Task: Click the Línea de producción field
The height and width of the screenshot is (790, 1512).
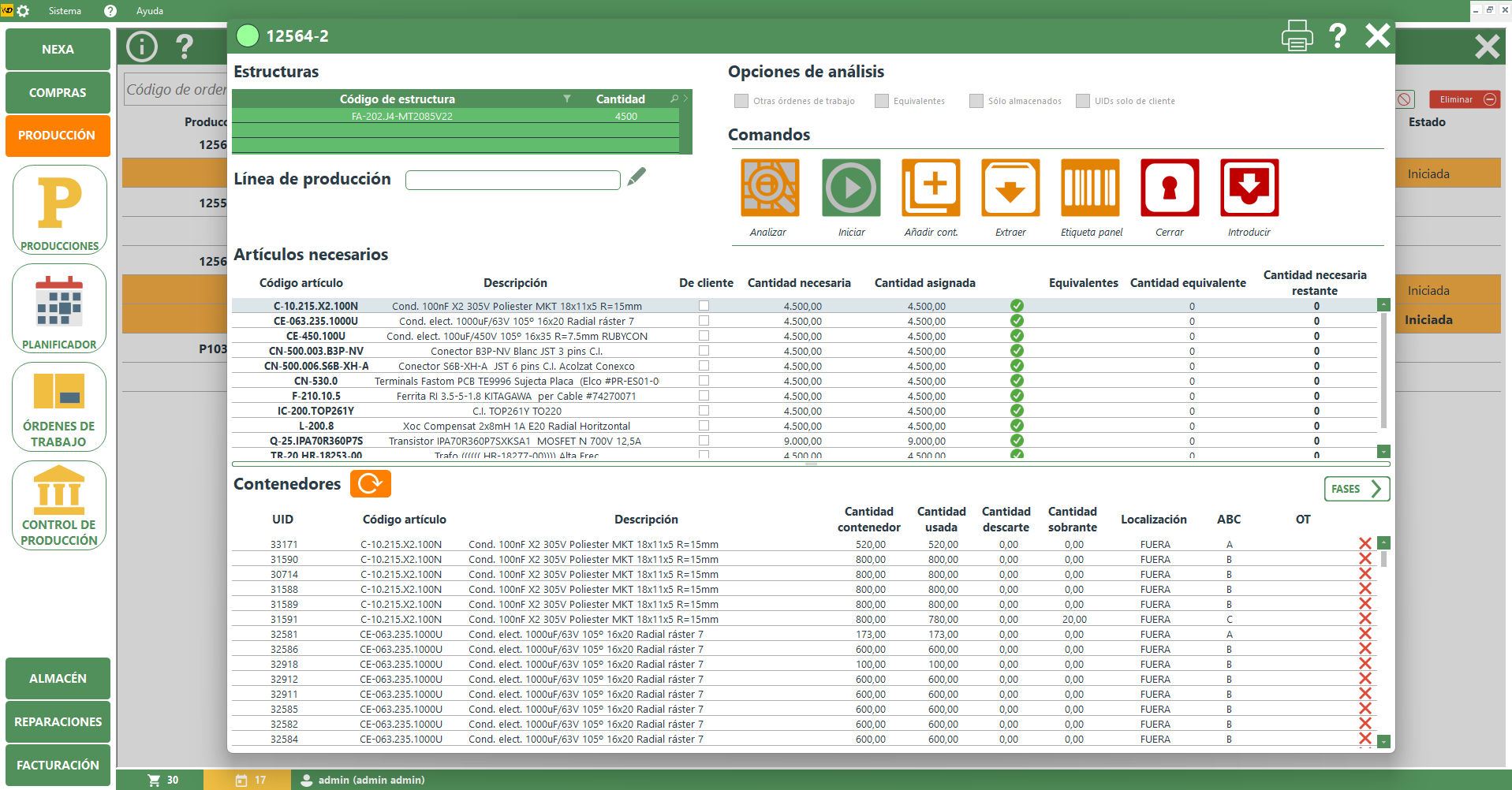Action: click(513, 181)
